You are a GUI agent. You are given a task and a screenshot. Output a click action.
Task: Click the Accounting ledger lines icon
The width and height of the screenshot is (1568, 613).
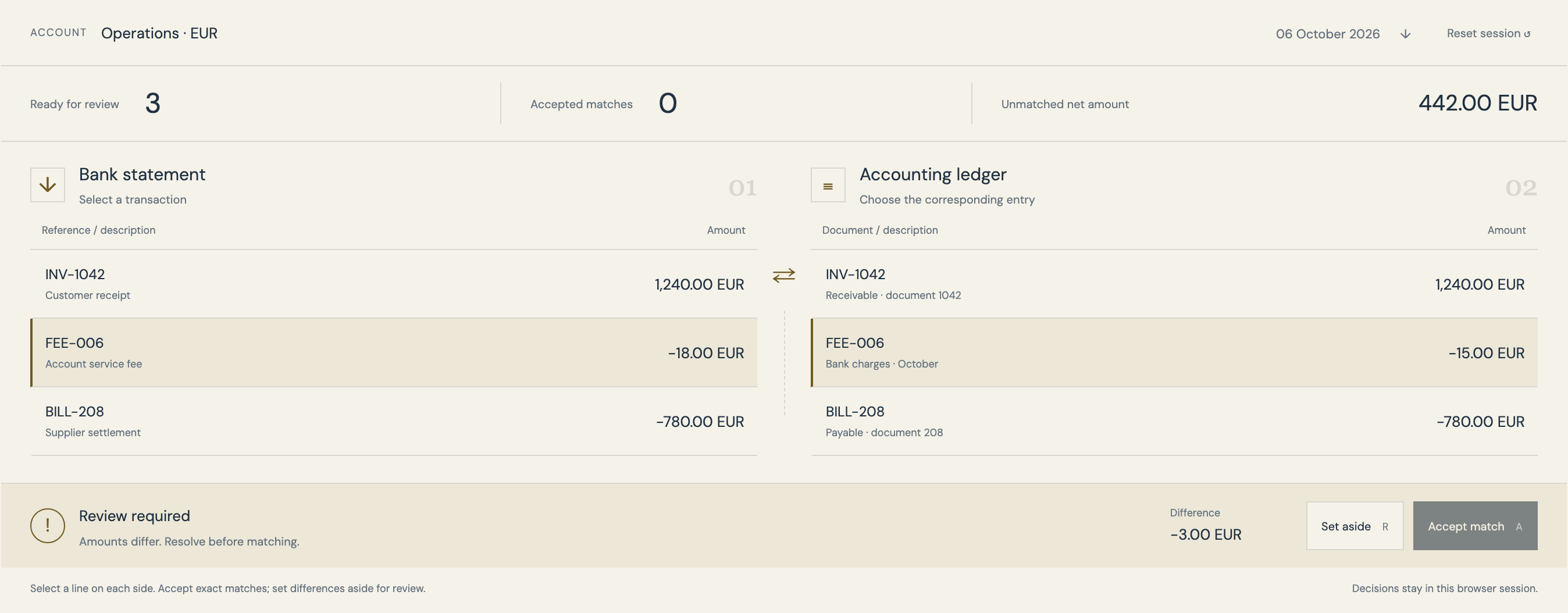click(828, 185)
